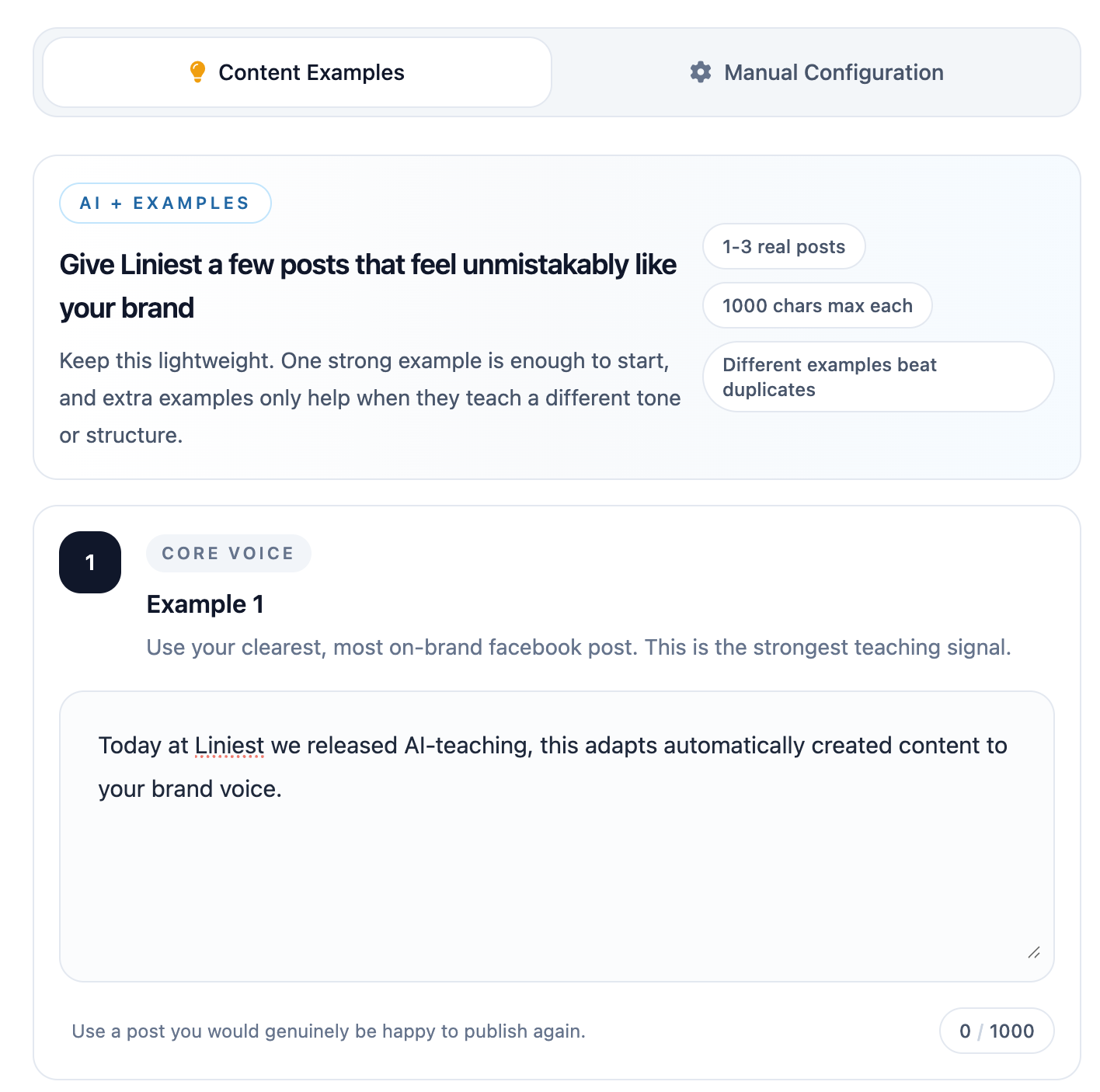Click the "Keep this lightweight" description paragraph
Screen dimensions: 1100x1092
click(370, 398)
